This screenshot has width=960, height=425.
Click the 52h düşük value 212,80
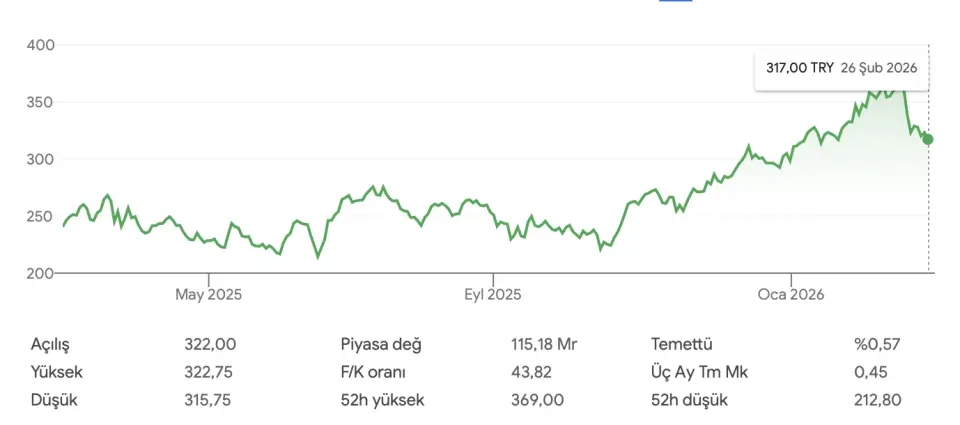coord(877,400)
